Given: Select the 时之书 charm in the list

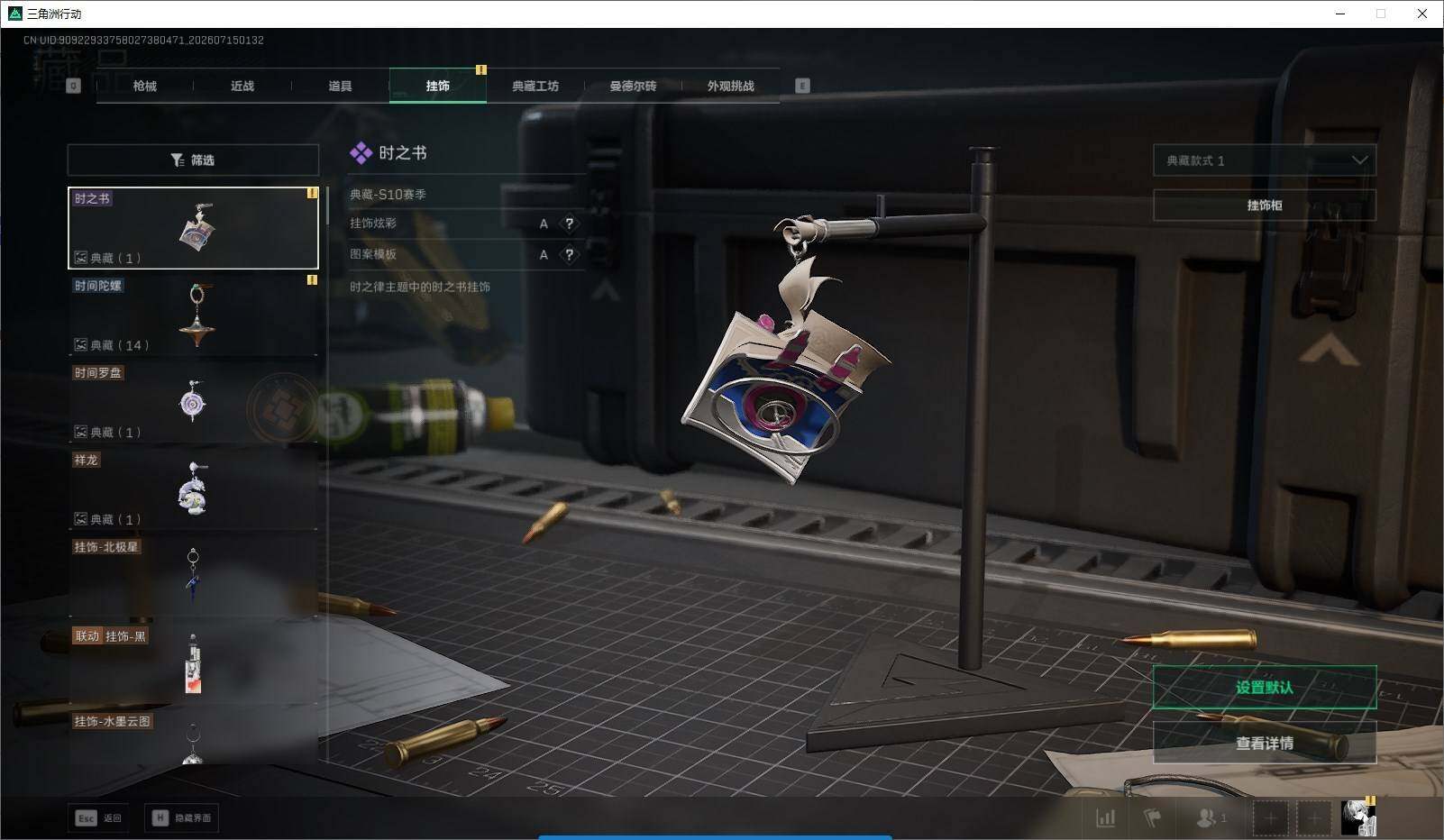Looking at the screenshot, I should tap(193, 228).
